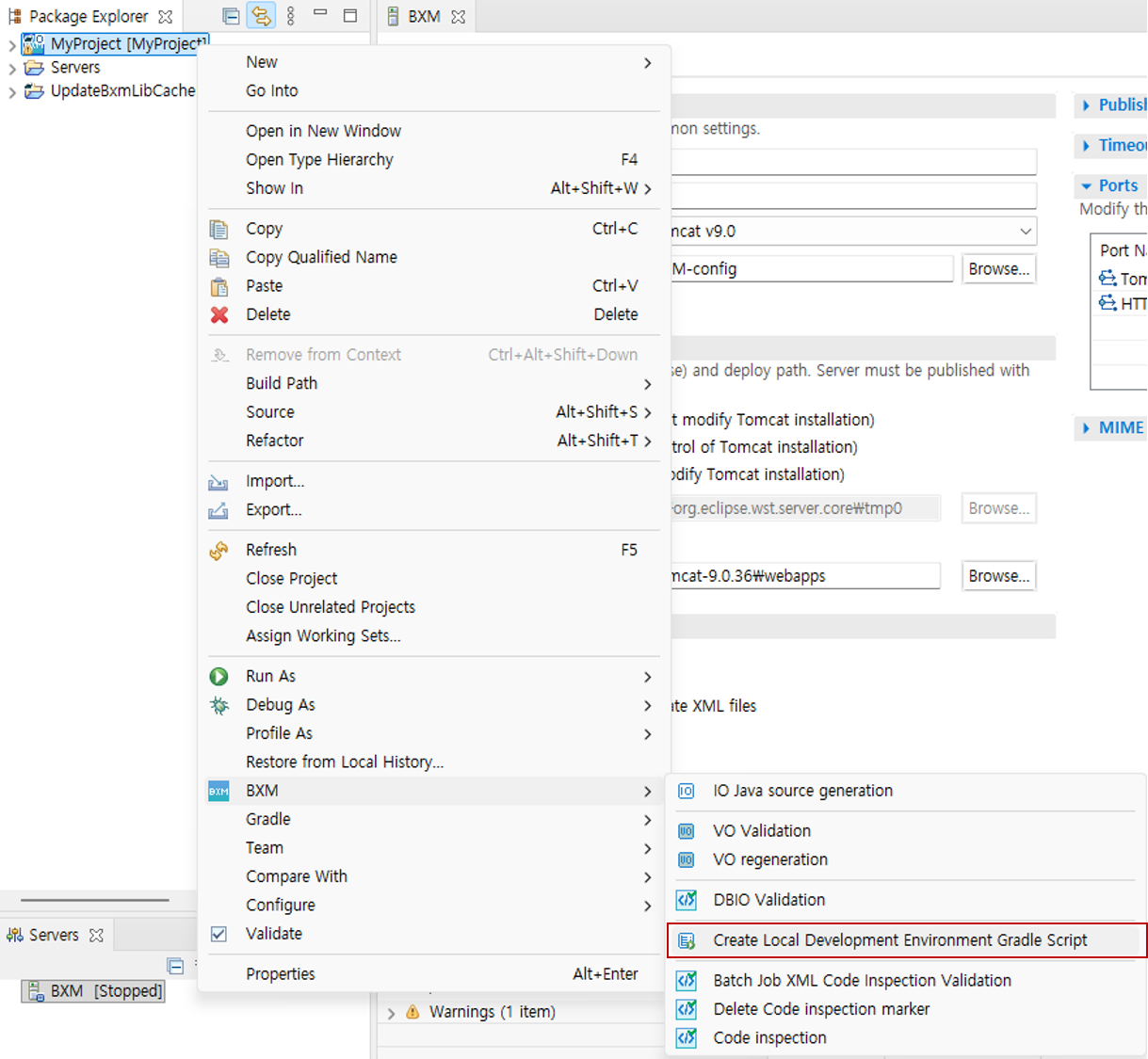Uncheck Validate in the context menu
Viewport: 1148px width, 1059px height.
[218, 934]
